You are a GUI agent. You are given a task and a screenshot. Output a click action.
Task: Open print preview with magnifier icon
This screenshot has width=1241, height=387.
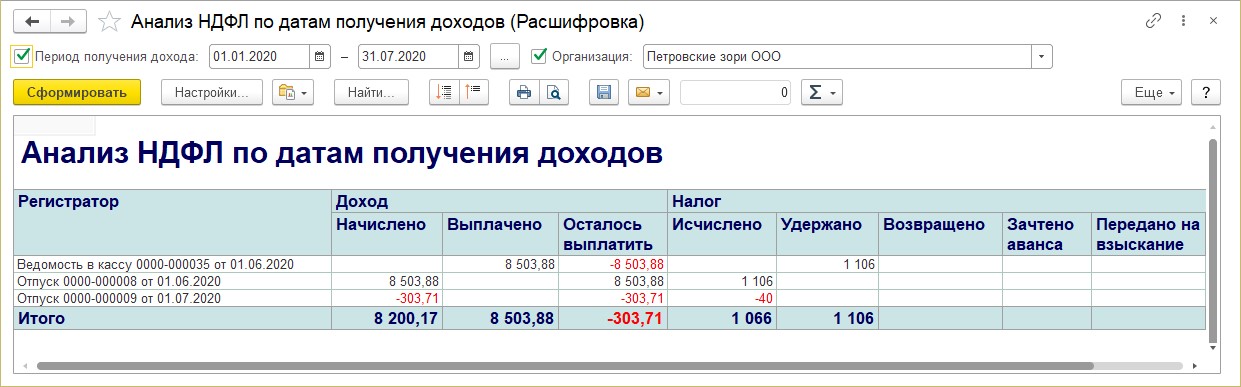click(x=553, y=92)
